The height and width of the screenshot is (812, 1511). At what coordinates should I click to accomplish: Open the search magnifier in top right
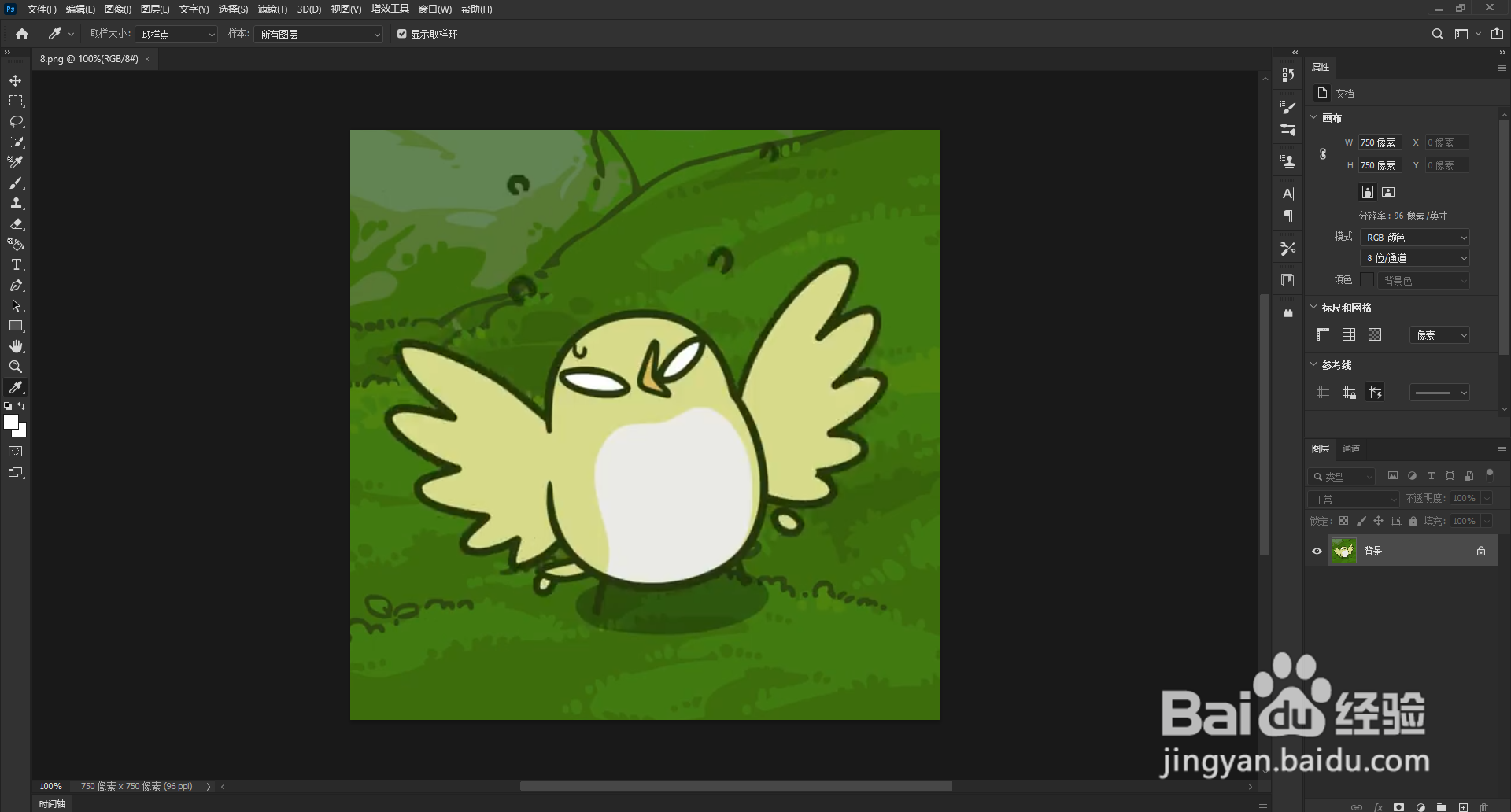coord(1437,34)
